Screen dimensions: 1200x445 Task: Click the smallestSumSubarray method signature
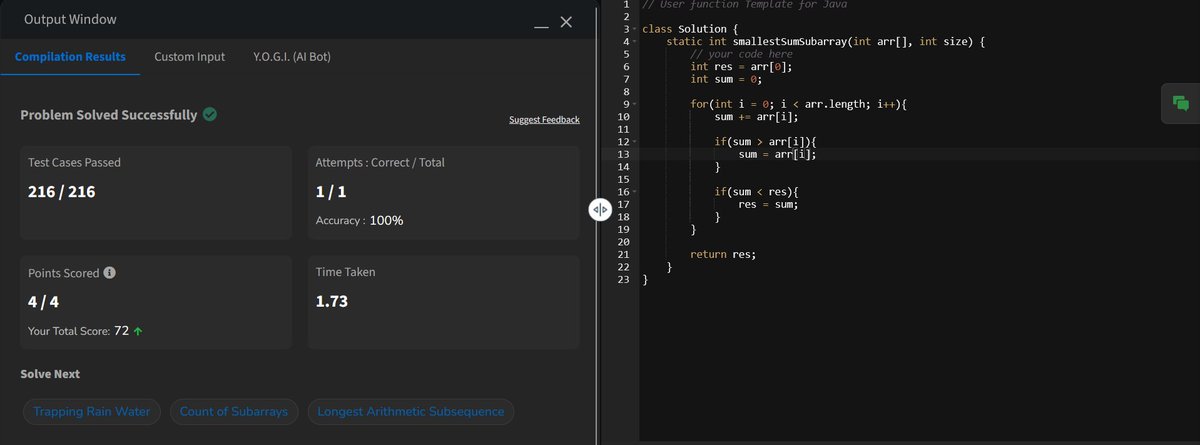pyautogui.click(x=826, y=42)
